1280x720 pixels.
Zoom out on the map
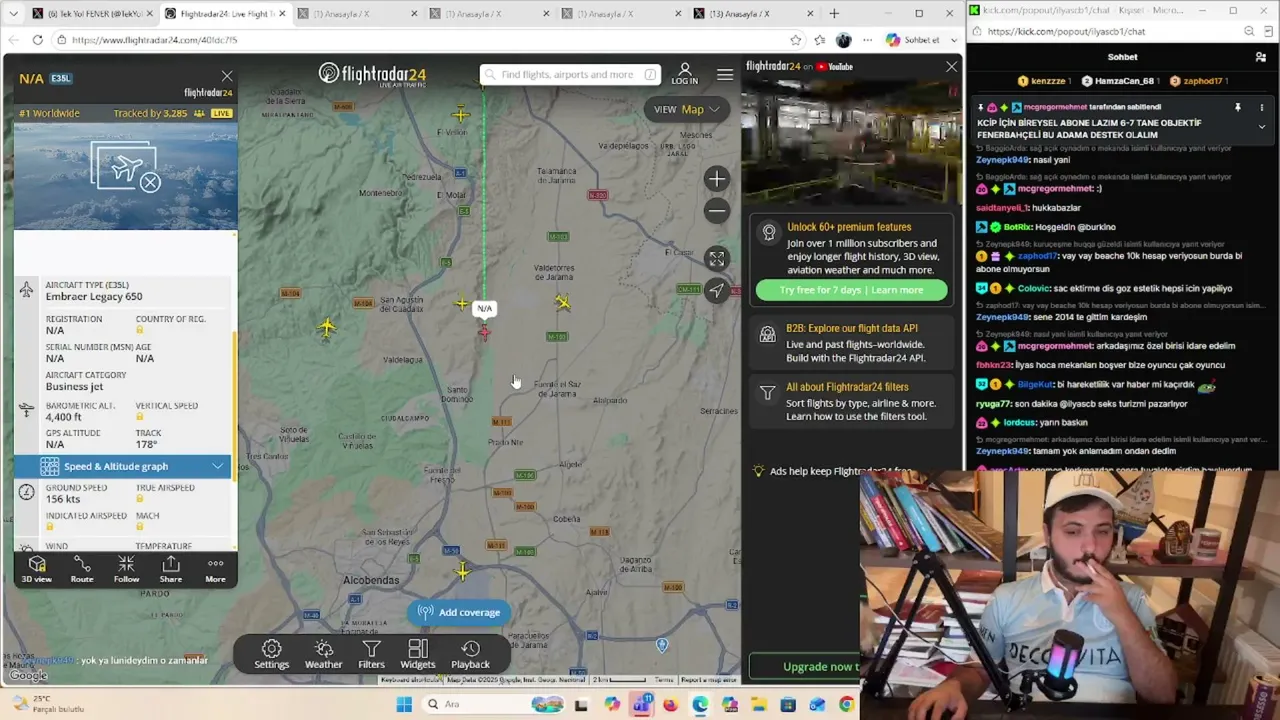point(716,211)
